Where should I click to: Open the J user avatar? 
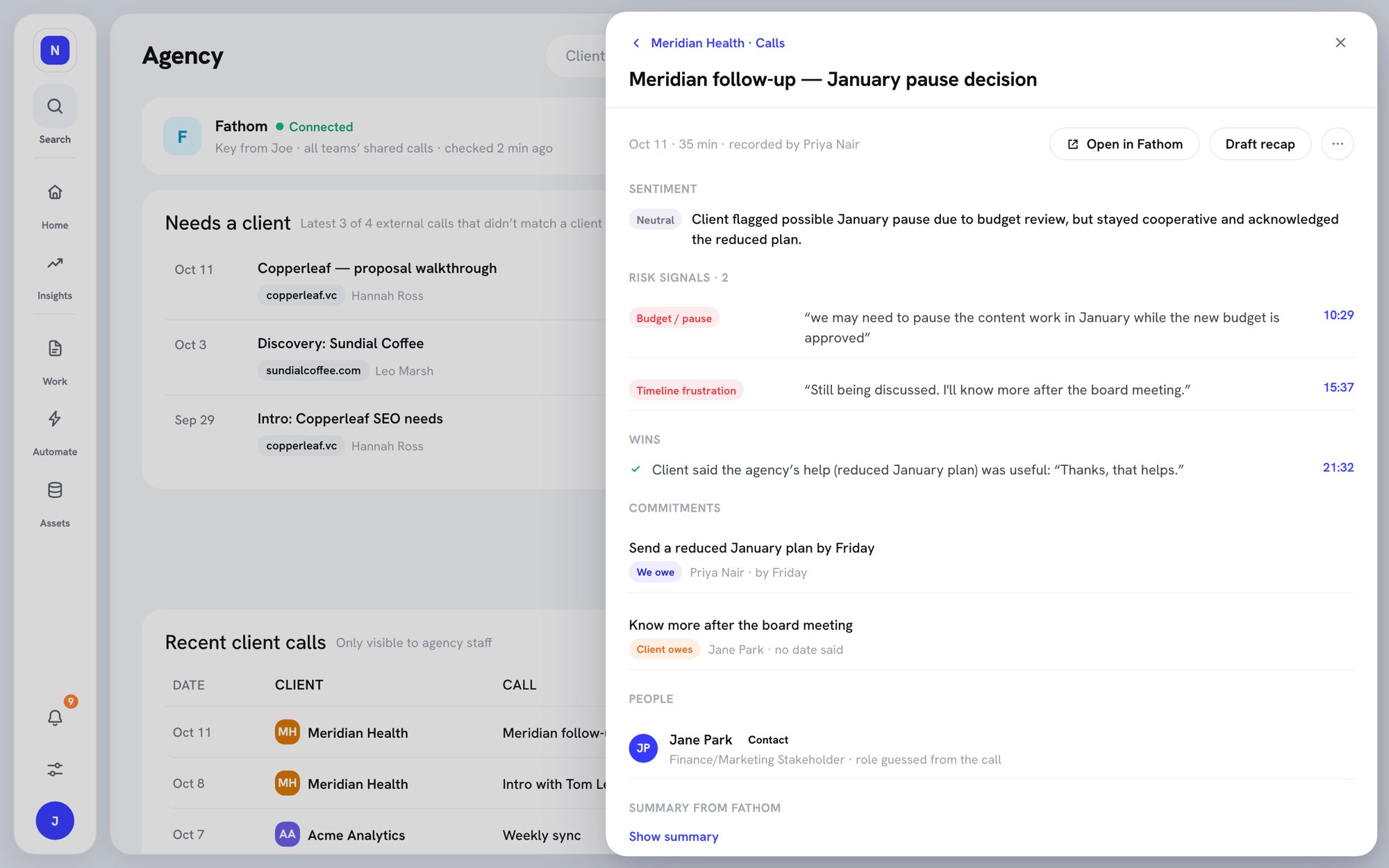pyautogui.click(x=55, y=821)
